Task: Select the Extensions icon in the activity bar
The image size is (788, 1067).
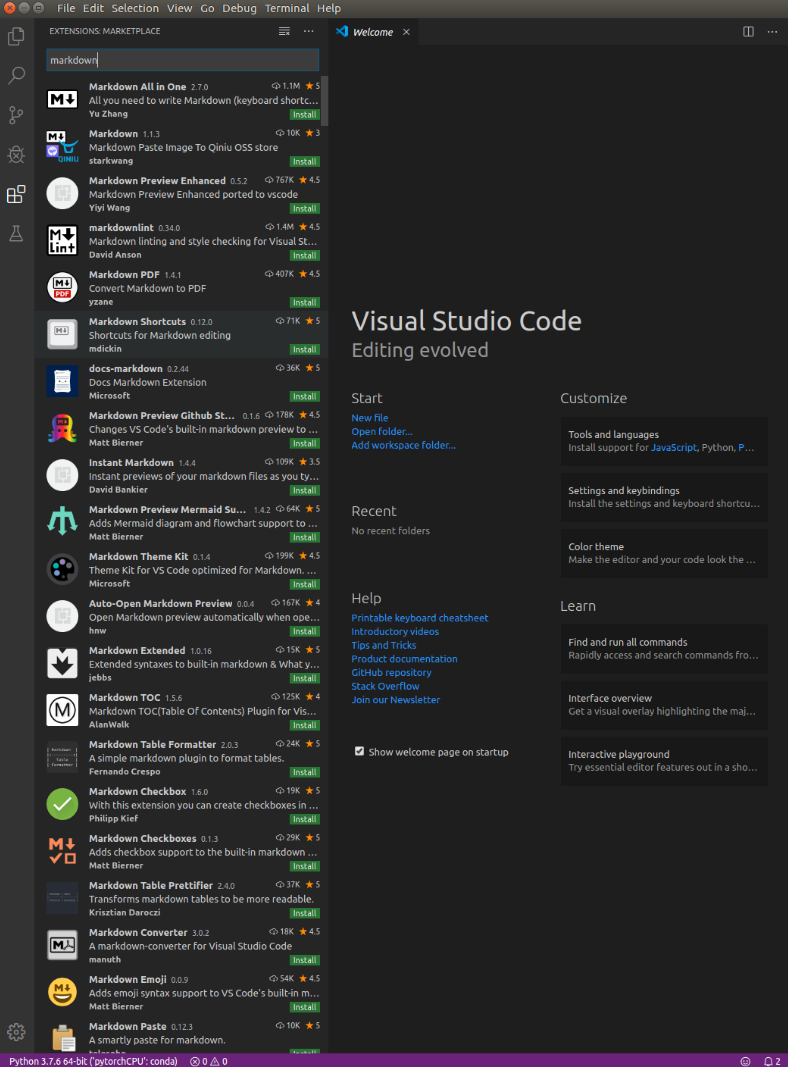Action: coord(15,194)
